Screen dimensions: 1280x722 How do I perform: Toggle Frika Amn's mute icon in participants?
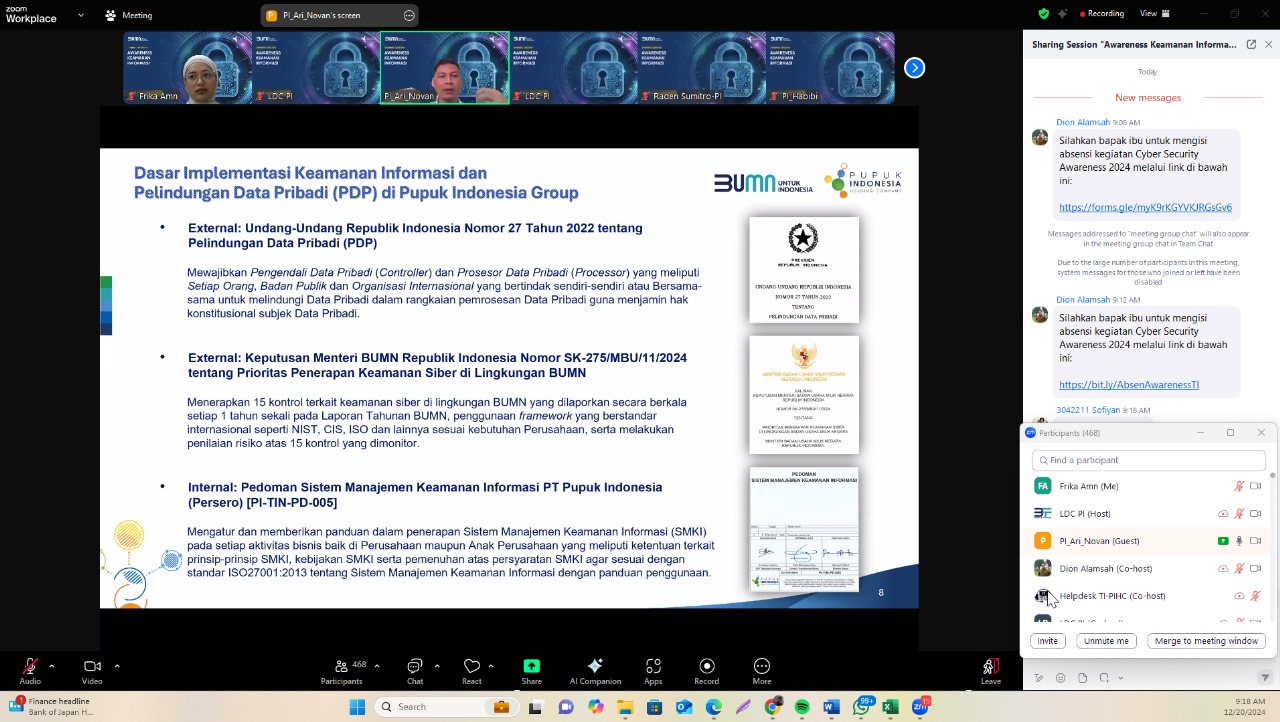click(x=1239, y=486)
